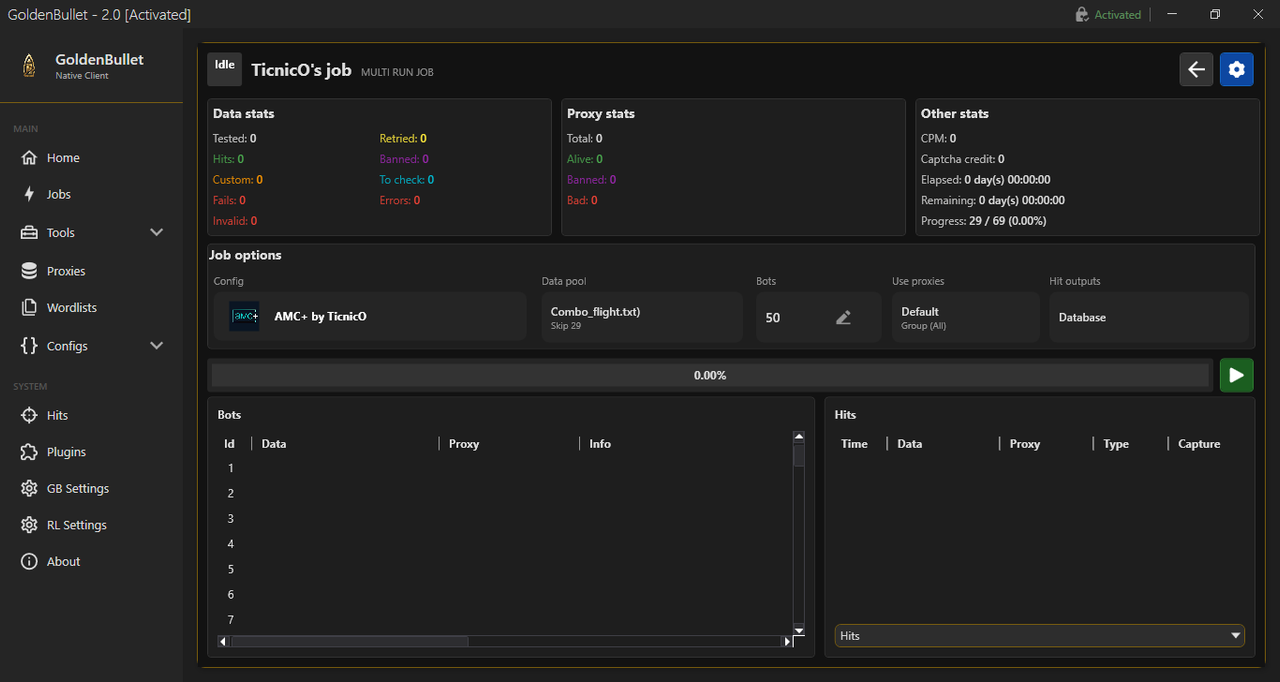Click the Wordlists documents icon
This screenshot has width=1280, height=682.
[29, 308]
